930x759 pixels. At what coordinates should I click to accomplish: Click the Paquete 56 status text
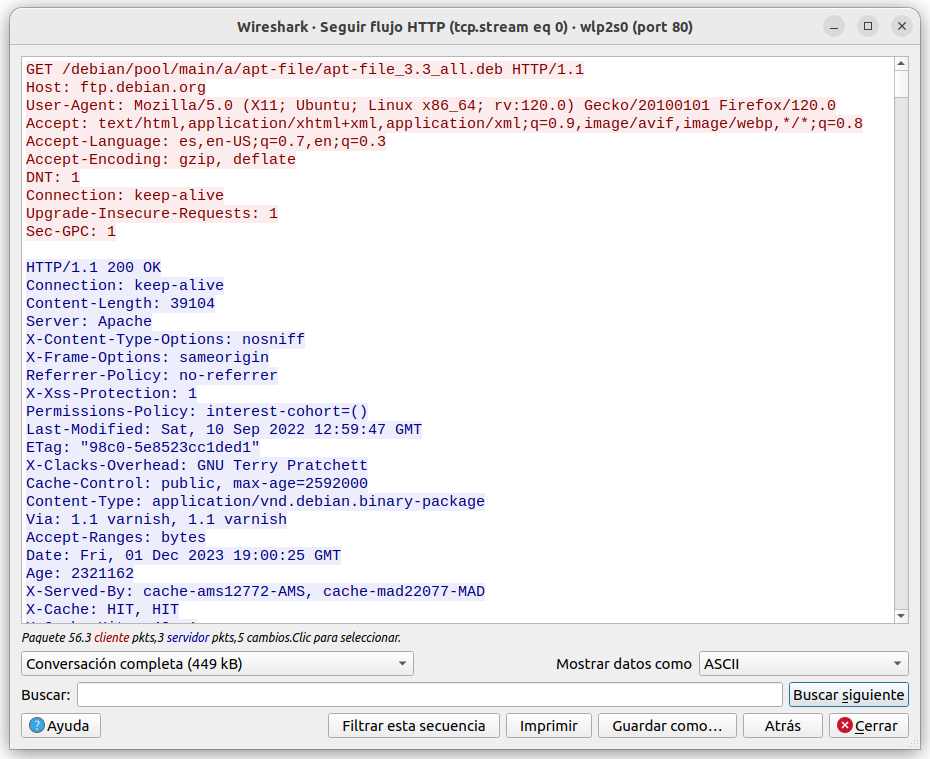[211, 637]
